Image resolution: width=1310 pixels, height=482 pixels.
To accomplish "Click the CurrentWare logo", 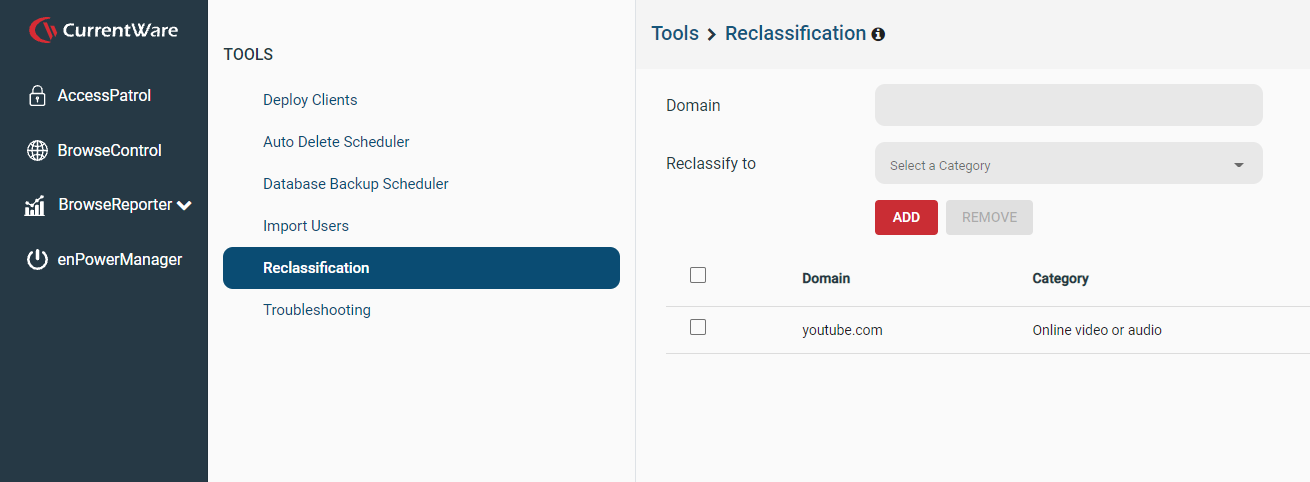I will pos(104,30).
